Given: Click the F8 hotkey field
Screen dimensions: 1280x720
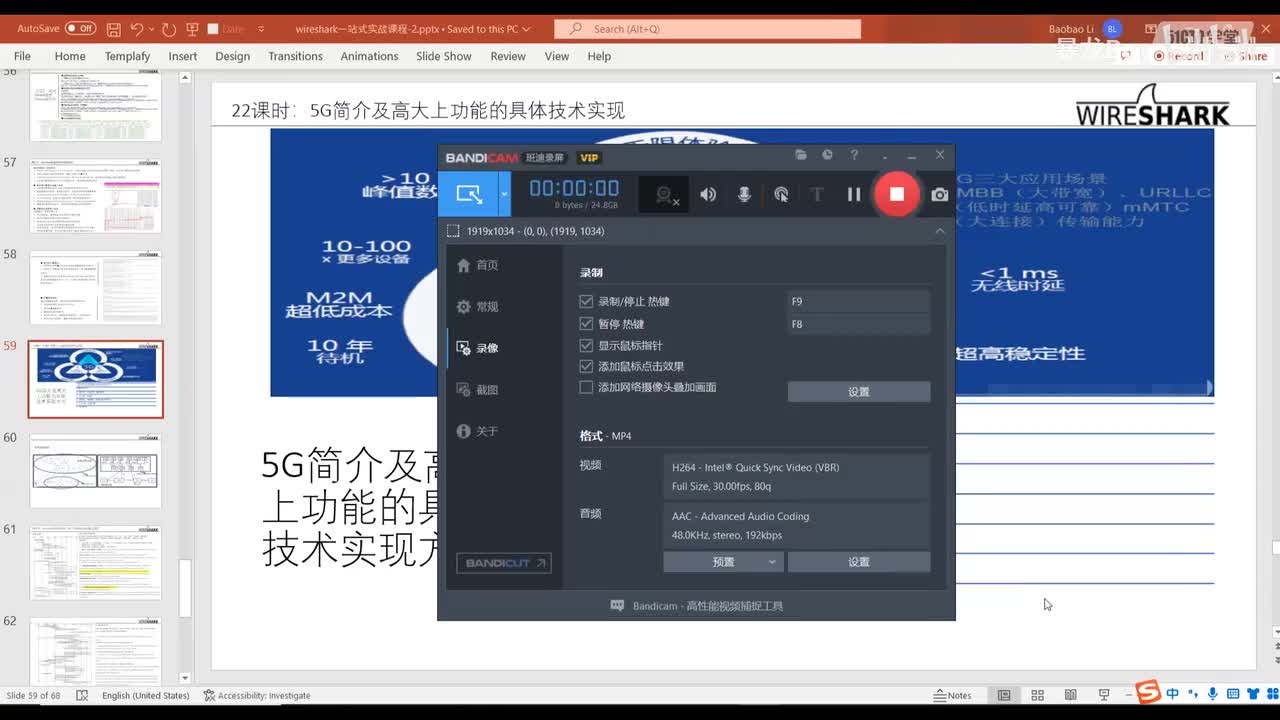Looking at the screenshot, I should pyautogui.click(x=859, y=324).
